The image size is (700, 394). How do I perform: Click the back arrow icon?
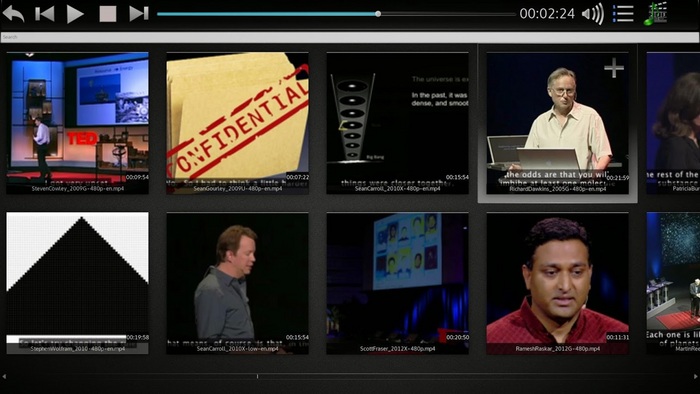click(x=13, y=13)
